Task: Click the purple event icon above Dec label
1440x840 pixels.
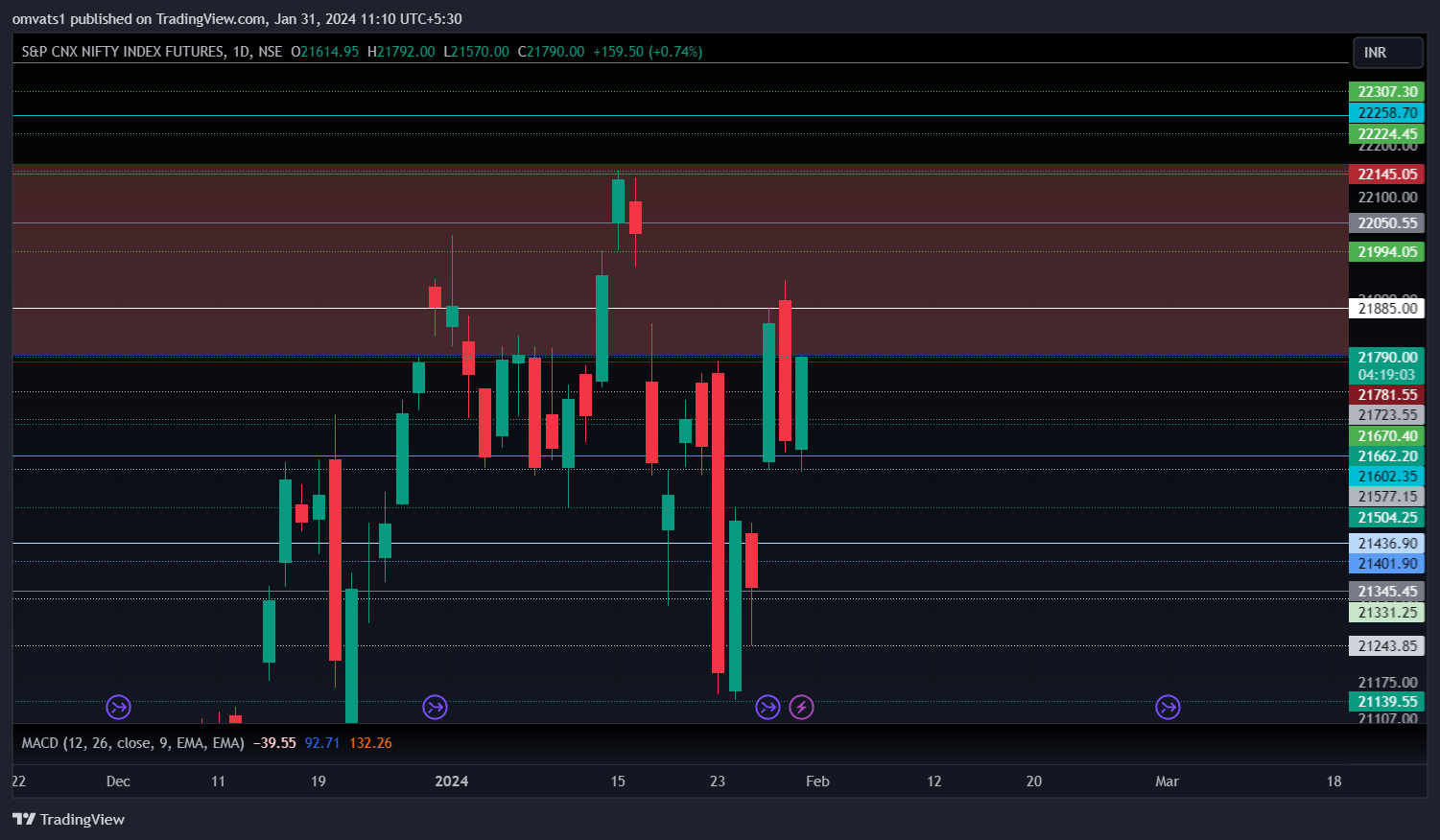Action: (118, 708)
